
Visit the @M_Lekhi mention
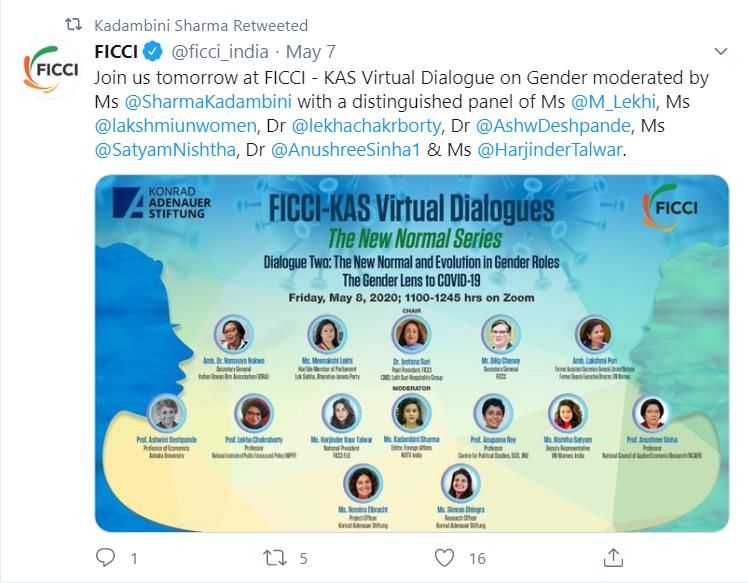[613, 102]
